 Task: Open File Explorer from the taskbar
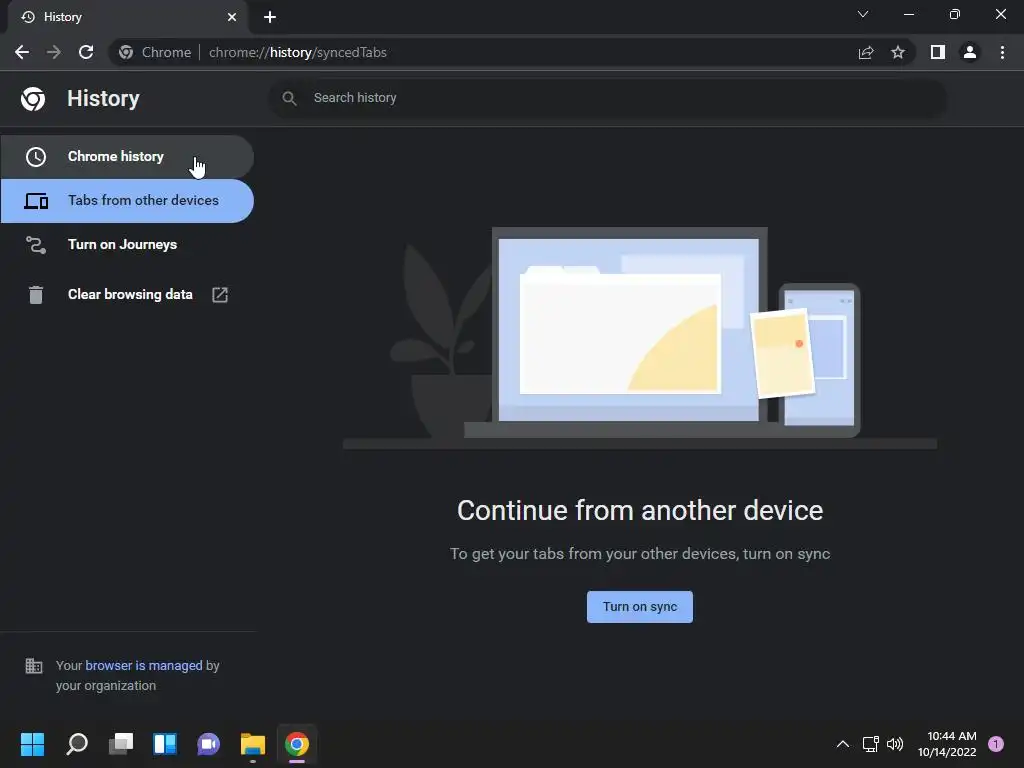click(253, 744)
